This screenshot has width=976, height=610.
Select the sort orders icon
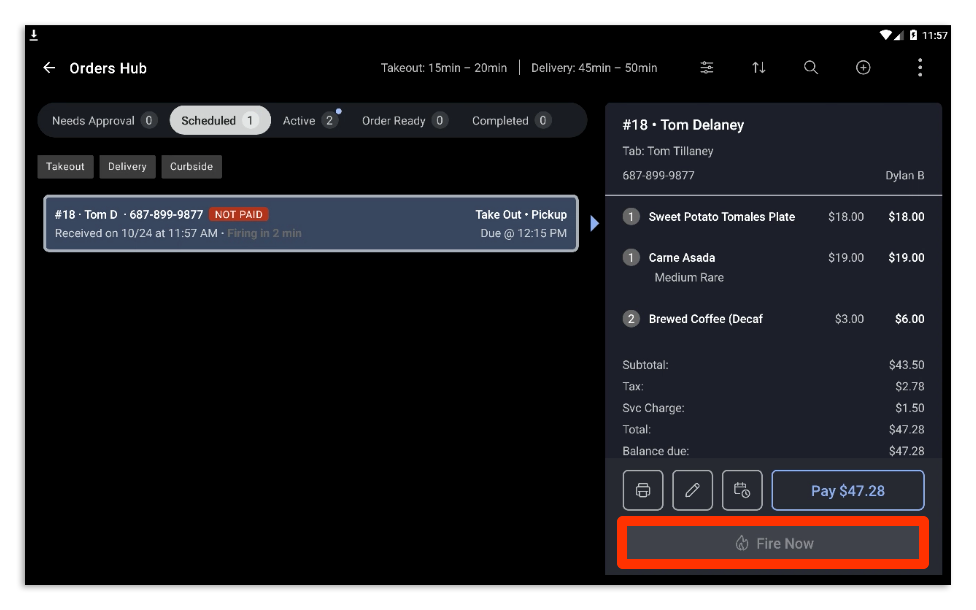point(759,67)
